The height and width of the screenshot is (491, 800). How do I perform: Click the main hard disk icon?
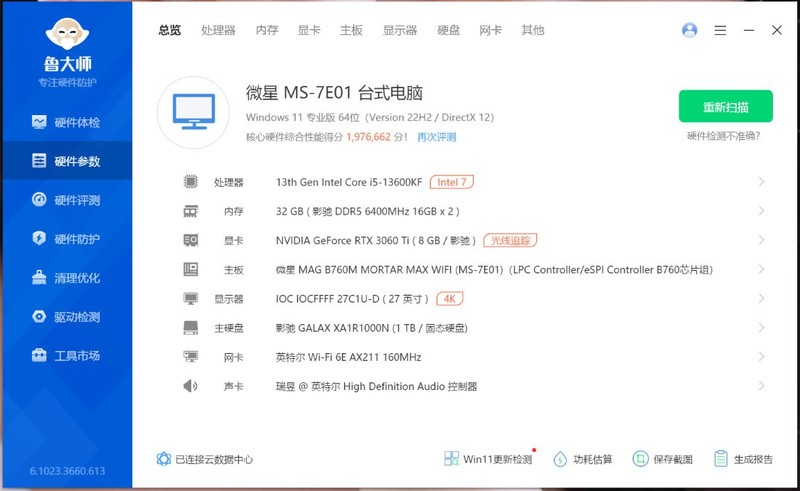tap(190, 327)
